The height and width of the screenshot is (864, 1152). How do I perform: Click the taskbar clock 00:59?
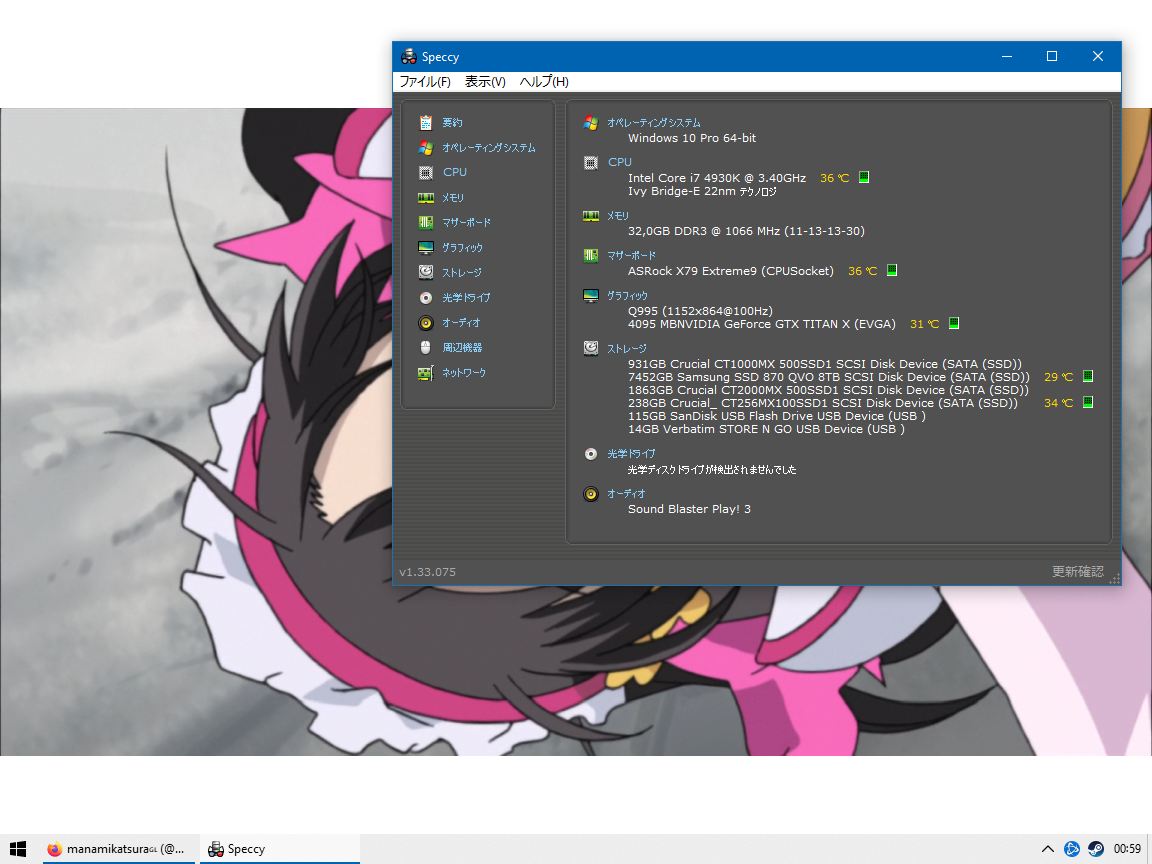click(1127, 849)
